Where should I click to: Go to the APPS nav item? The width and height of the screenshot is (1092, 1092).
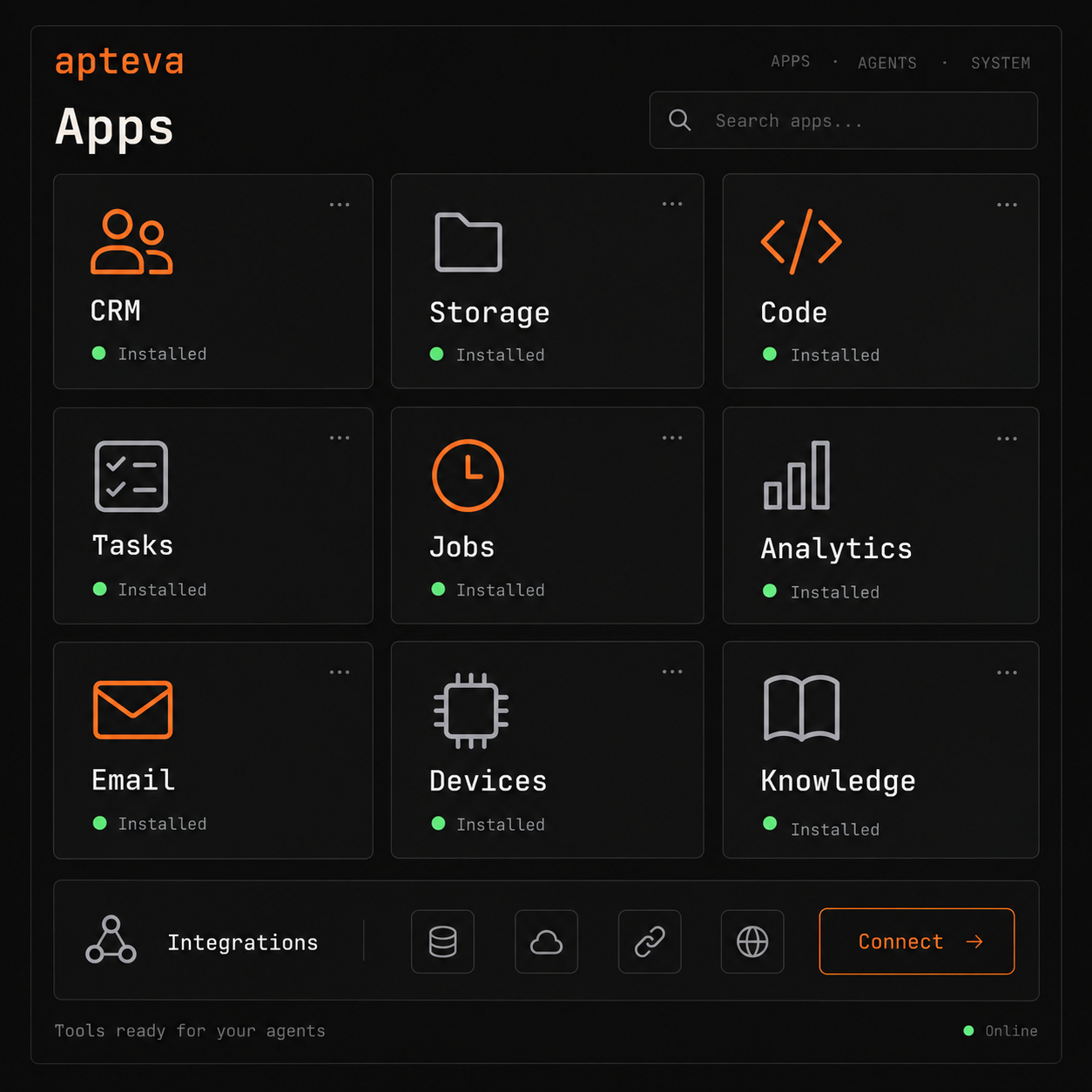pyautogui.click(x=791, y=61)
